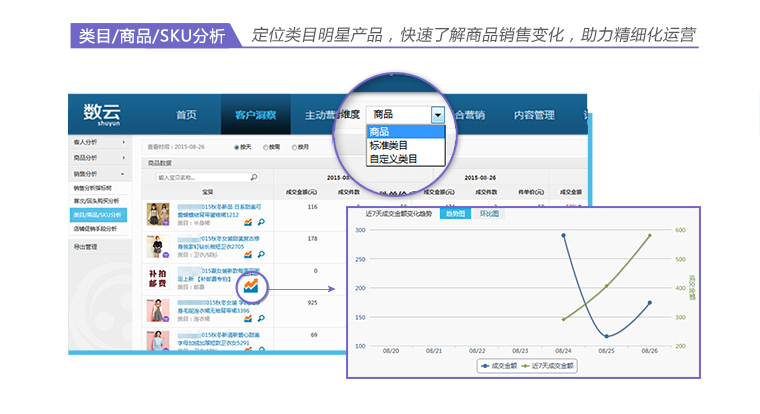Open 导出管理 in sidebar
The image size is (760, 414).
[x=85, y=247]
